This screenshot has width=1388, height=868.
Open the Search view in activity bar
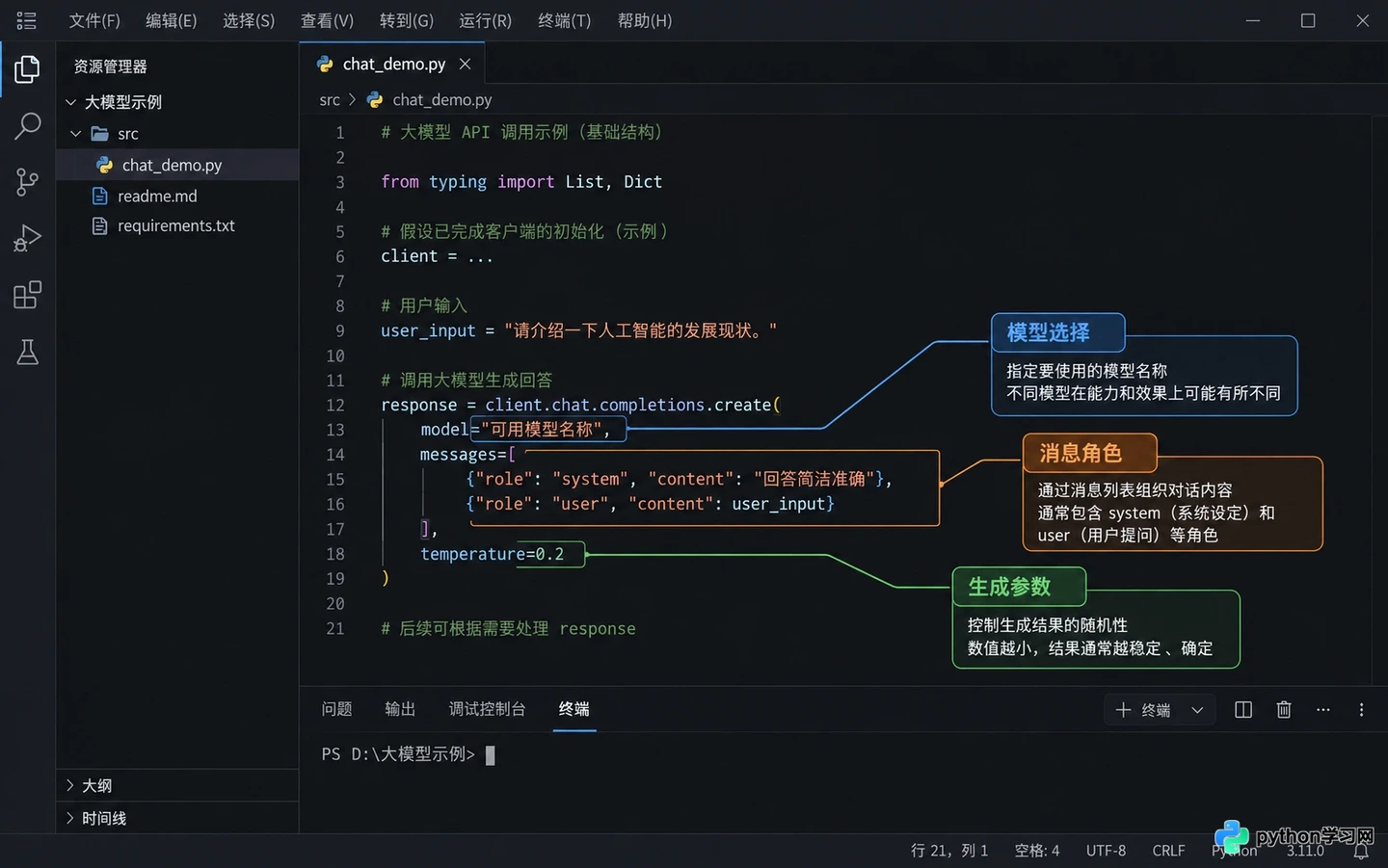pos(27,125)
